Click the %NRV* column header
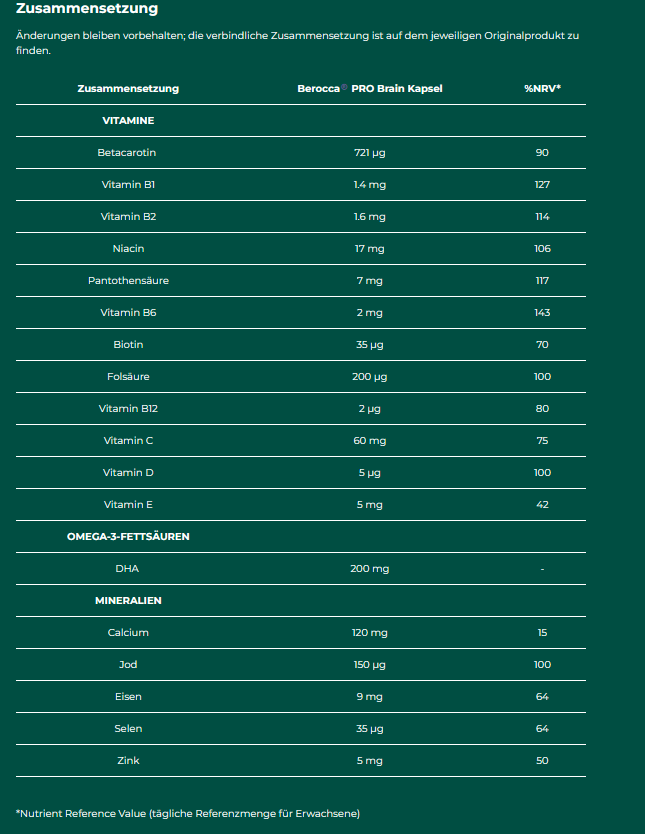 pos(542,88)
